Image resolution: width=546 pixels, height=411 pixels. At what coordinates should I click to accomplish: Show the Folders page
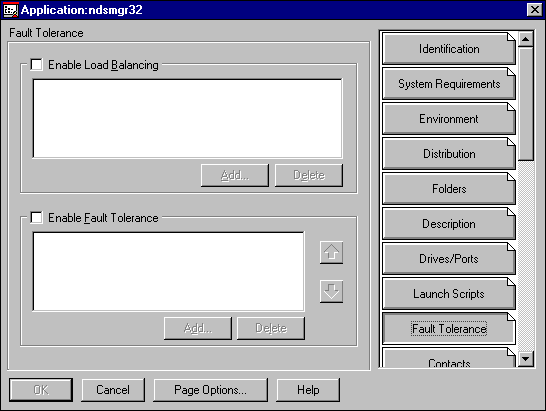pos(448,189)
